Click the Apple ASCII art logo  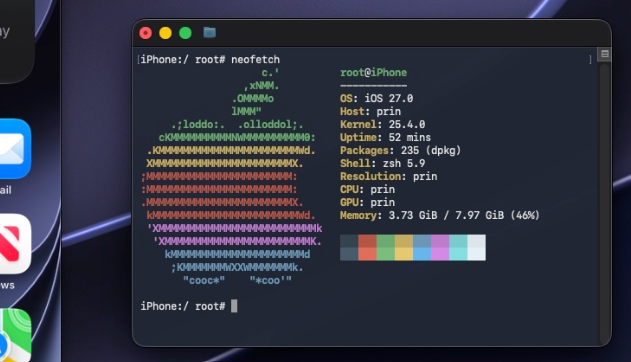[231, 176]
